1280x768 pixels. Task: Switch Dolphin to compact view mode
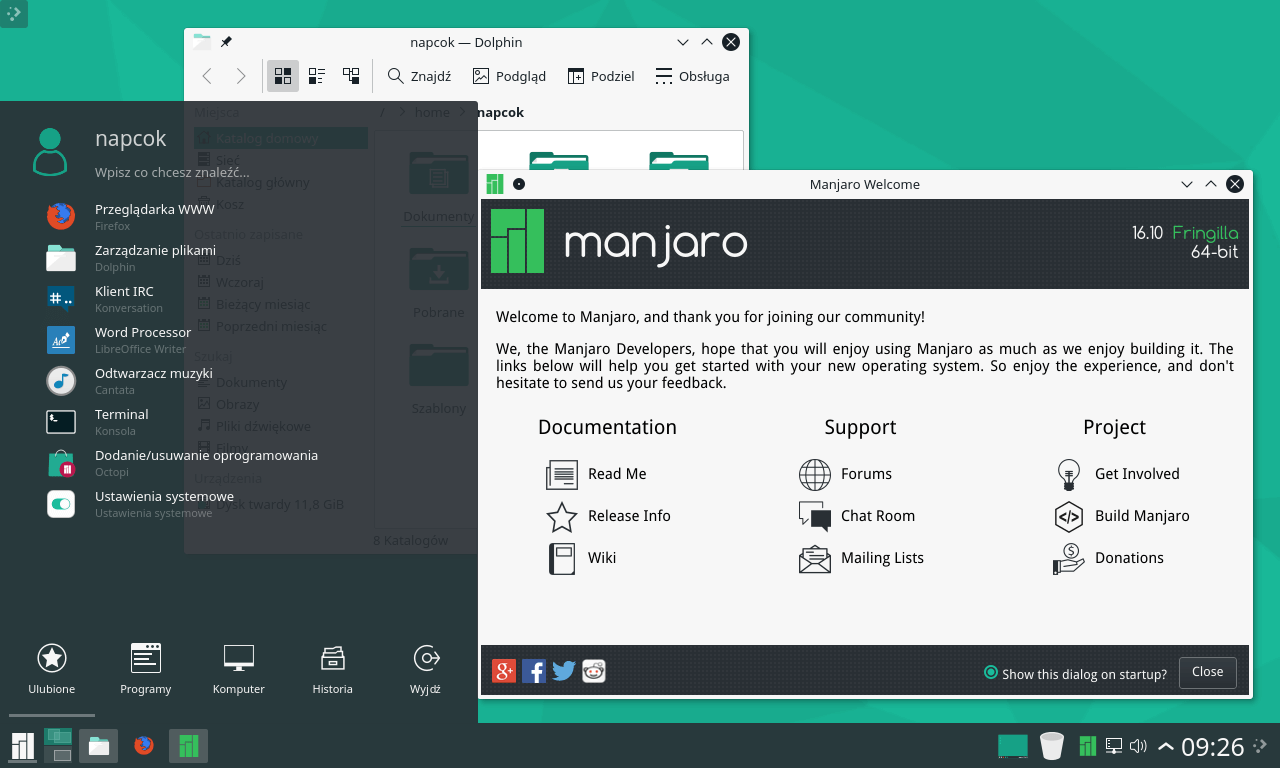tap(317, 76)
